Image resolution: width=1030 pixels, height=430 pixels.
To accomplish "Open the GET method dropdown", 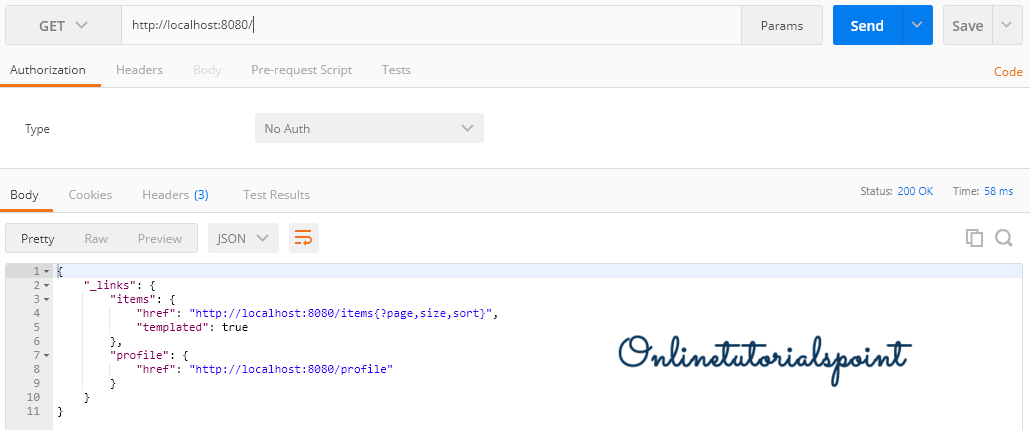I will 63,26.
